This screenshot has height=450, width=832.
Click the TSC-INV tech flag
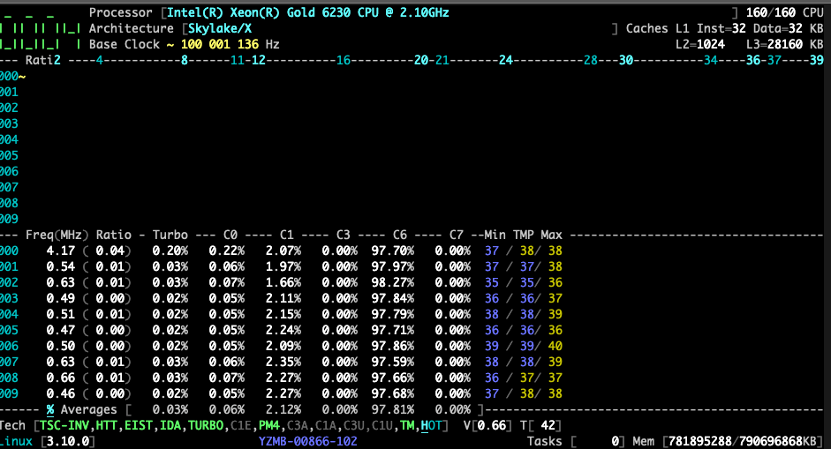[x=64, y=426]
